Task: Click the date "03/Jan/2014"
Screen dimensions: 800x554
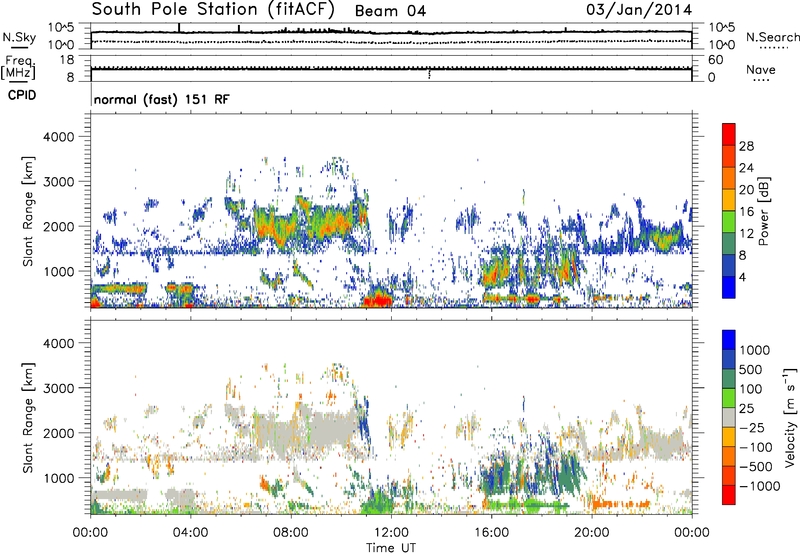Action: (x=639, y=10)
